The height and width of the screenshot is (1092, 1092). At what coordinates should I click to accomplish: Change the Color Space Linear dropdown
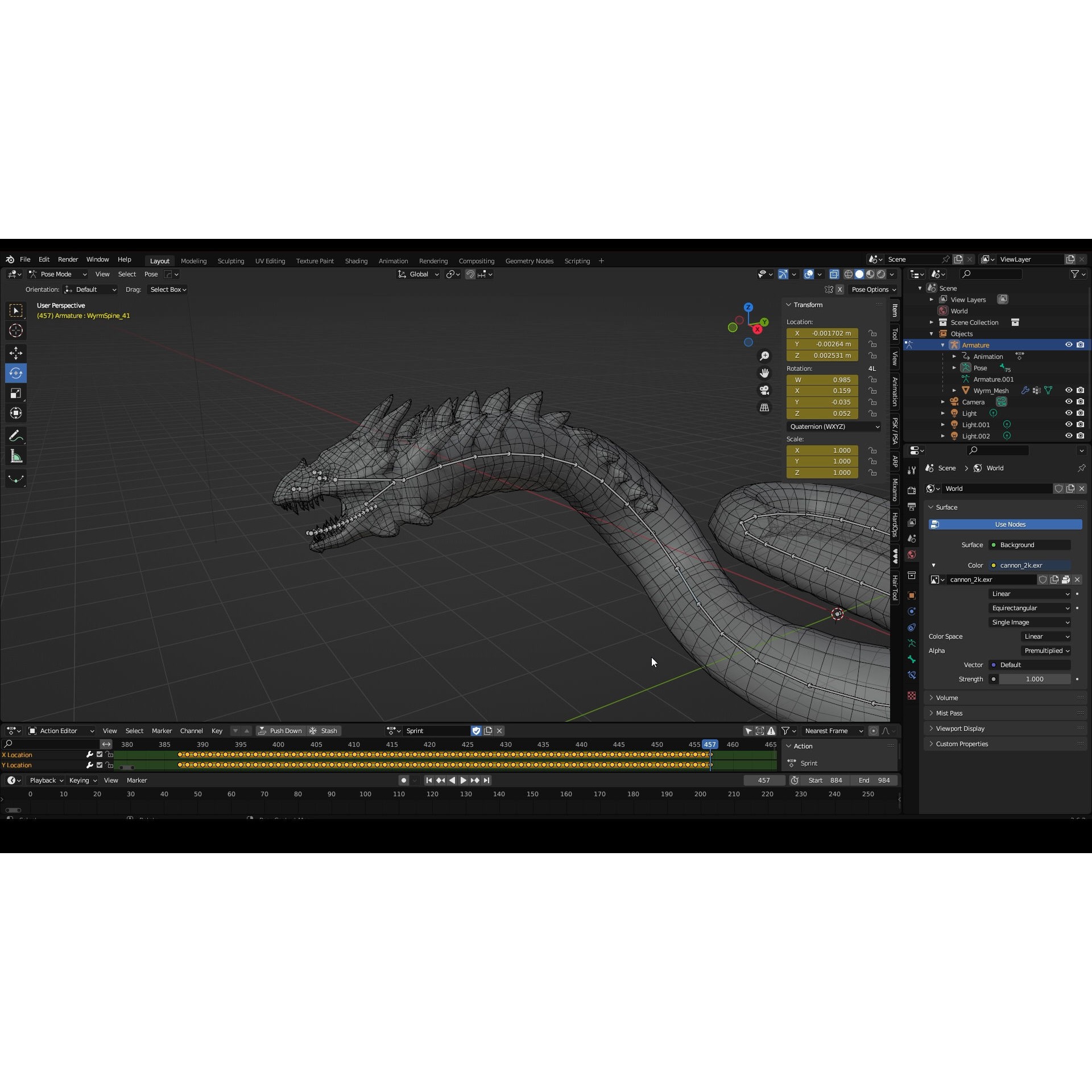(1046, 636)
